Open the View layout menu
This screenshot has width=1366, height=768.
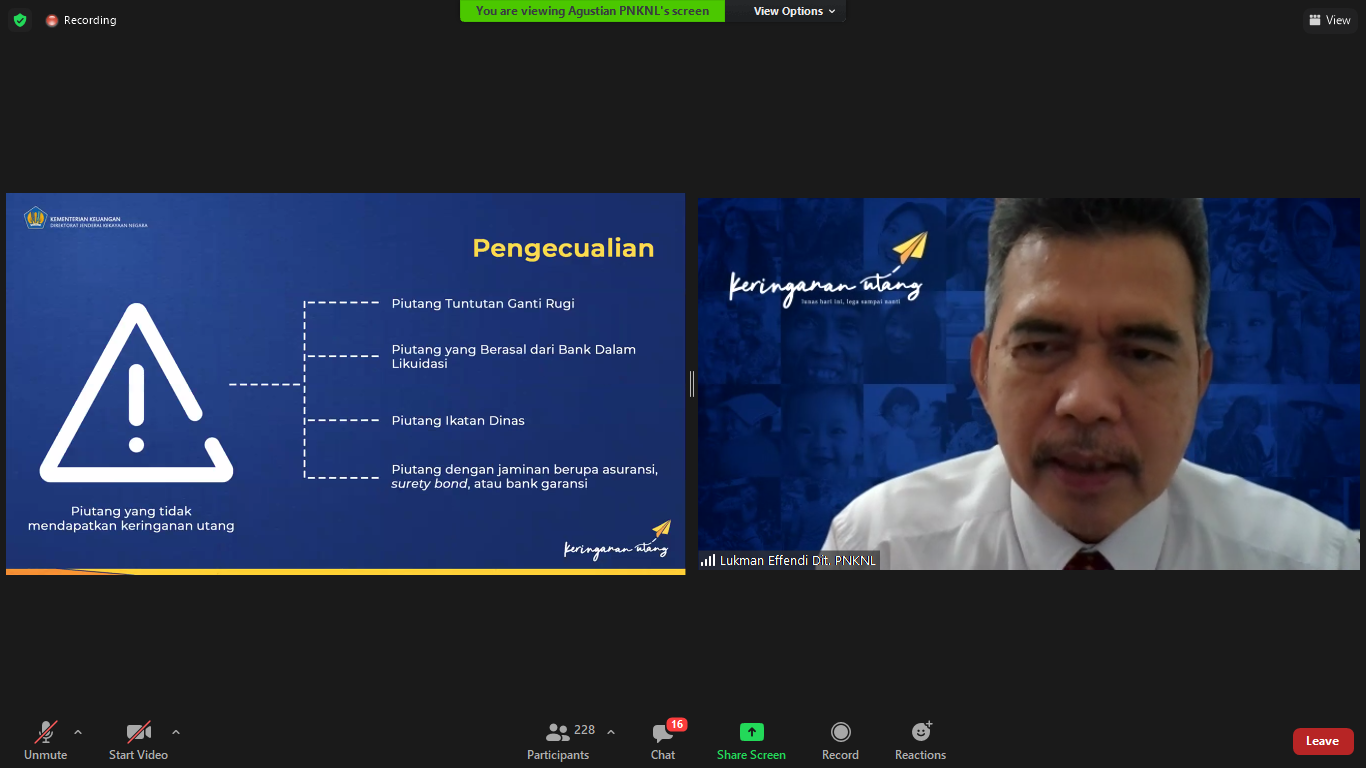click(x=1329, y=20)
